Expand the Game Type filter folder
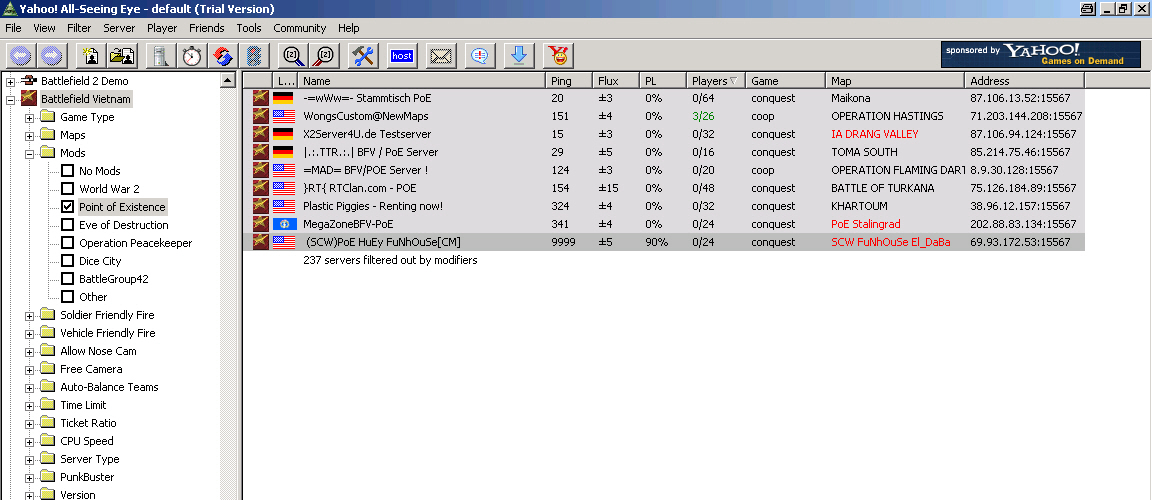 pyautogui.click(x=29, y=117)
